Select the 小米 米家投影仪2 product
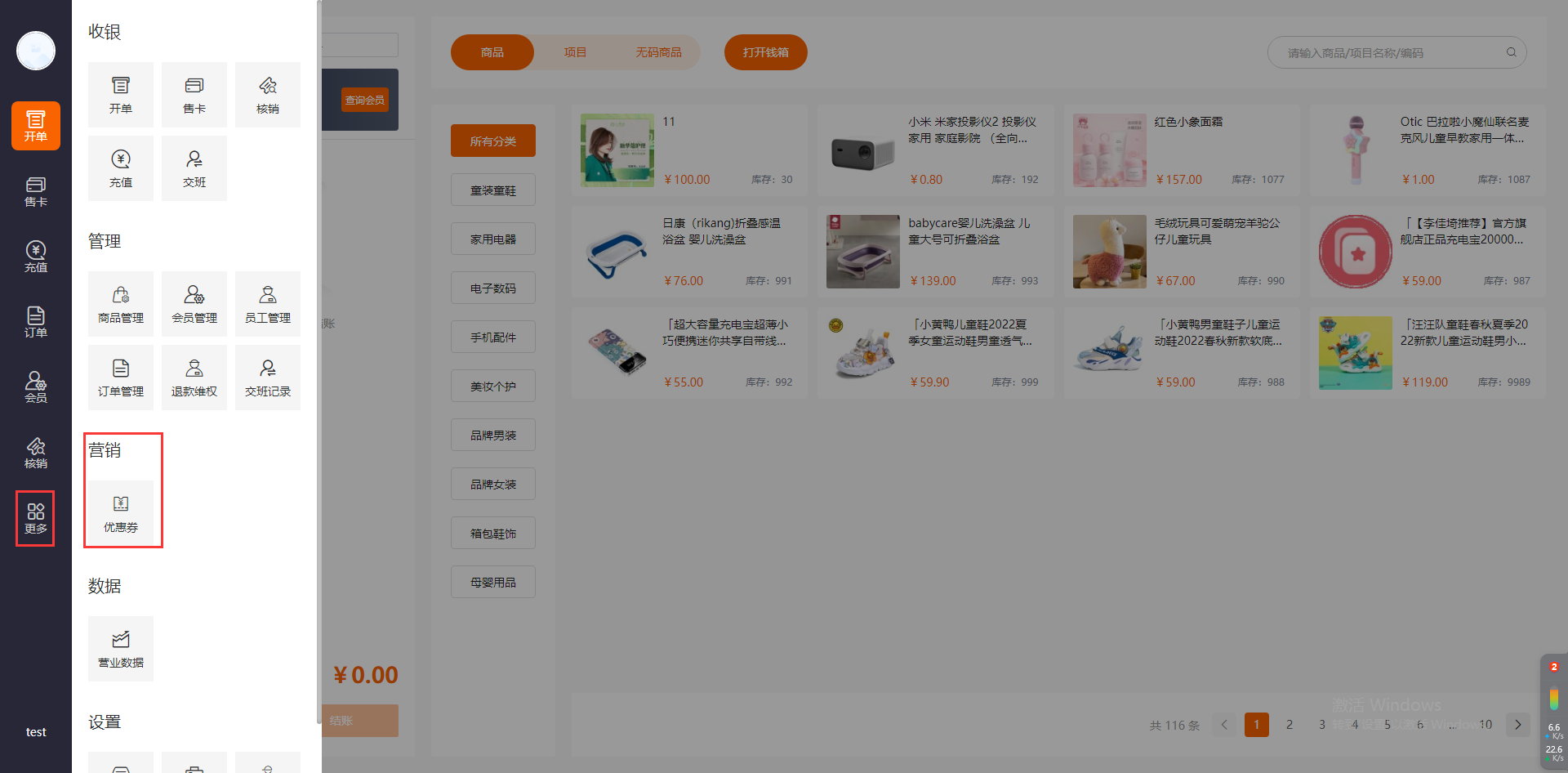The image size is (1568, 773). [936, 150]
